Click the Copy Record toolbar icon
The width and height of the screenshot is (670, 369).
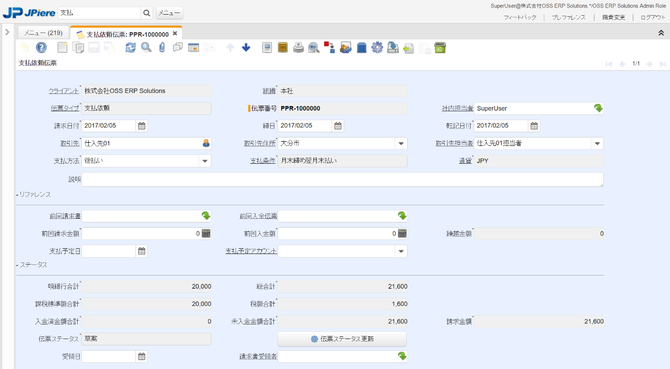pos(78,47)
